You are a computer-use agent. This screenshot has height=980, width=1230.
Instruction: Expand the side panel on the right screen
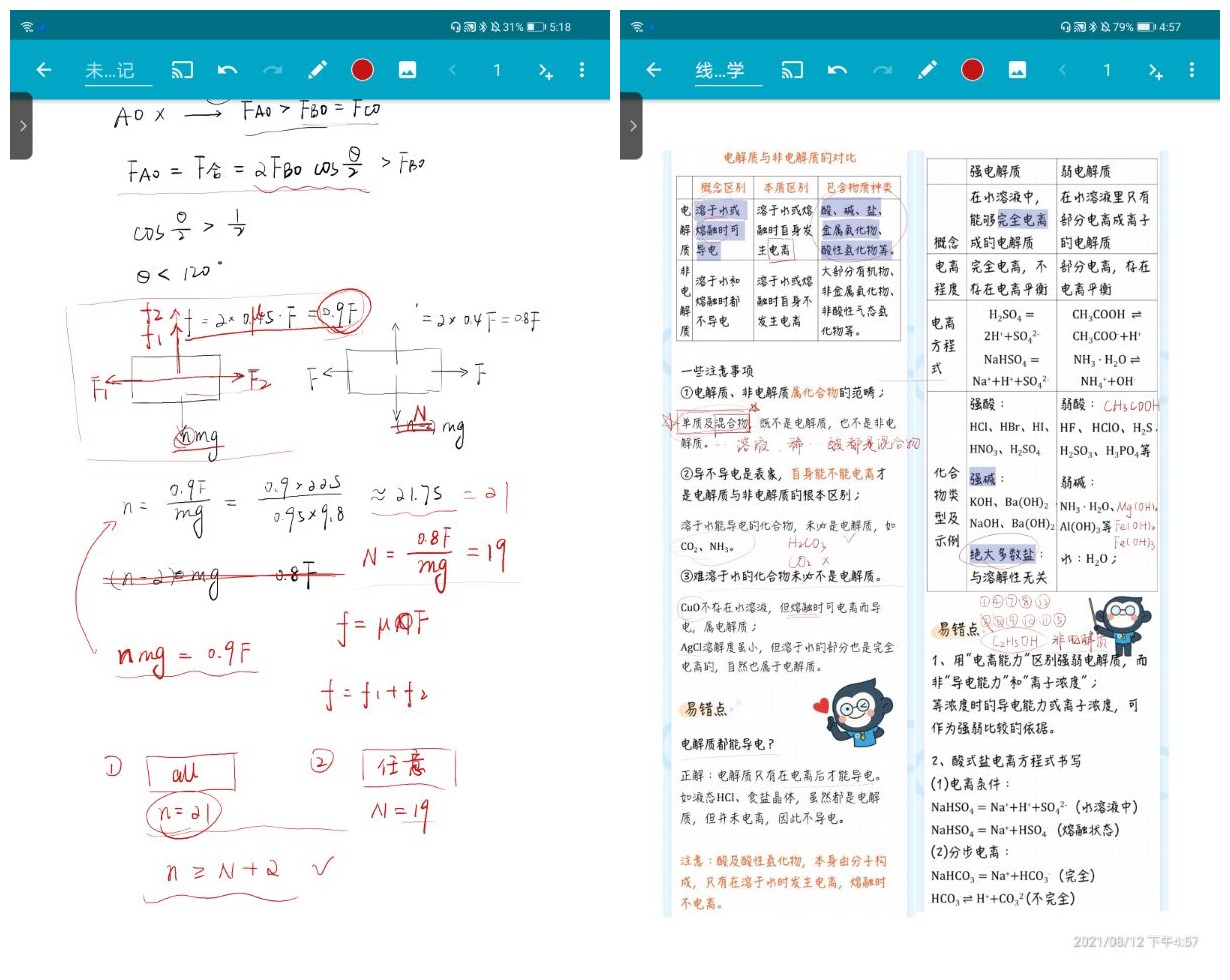pos(634,125)
